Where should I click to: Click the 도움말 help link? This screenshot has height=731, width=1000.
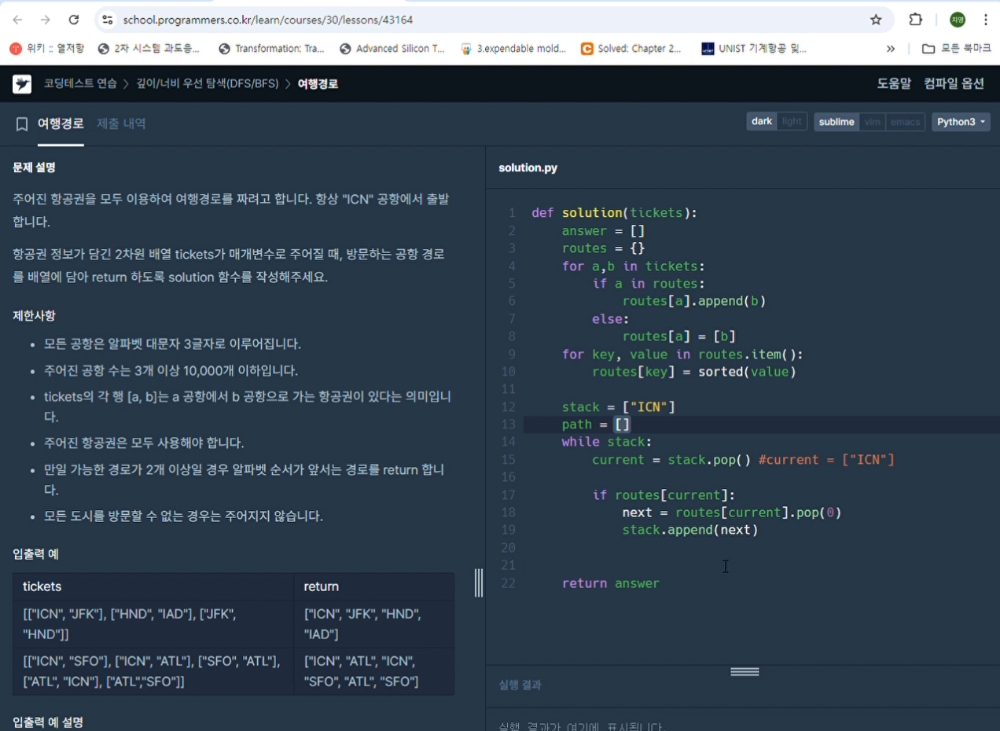coord(893,84)
